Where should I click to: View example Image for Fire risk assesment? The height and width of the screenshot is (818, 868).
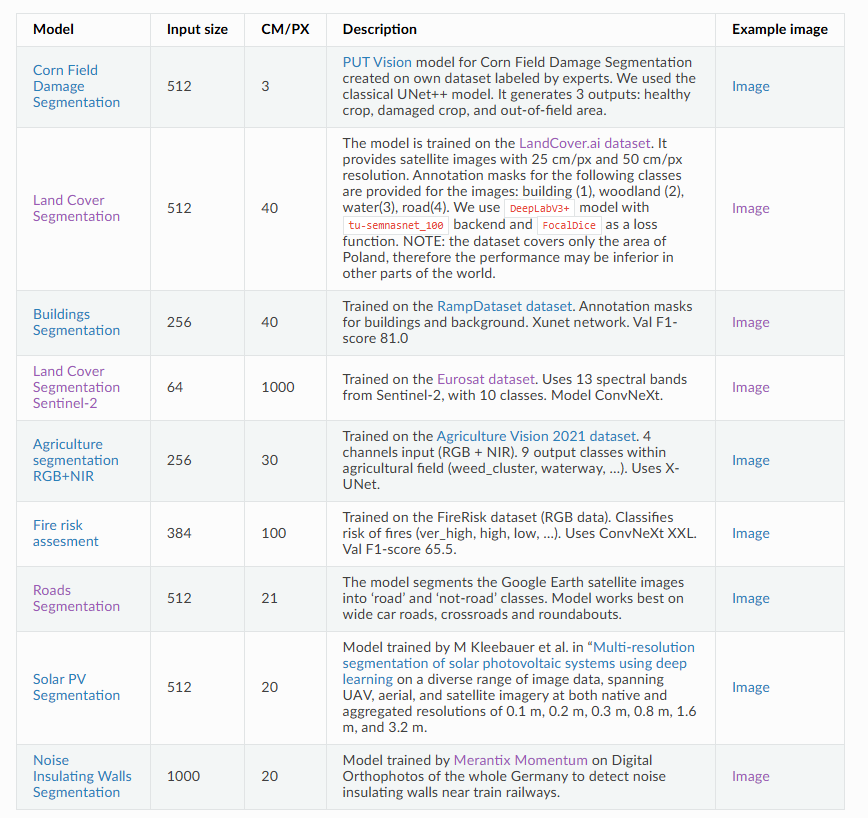click(x=750, y=534)
